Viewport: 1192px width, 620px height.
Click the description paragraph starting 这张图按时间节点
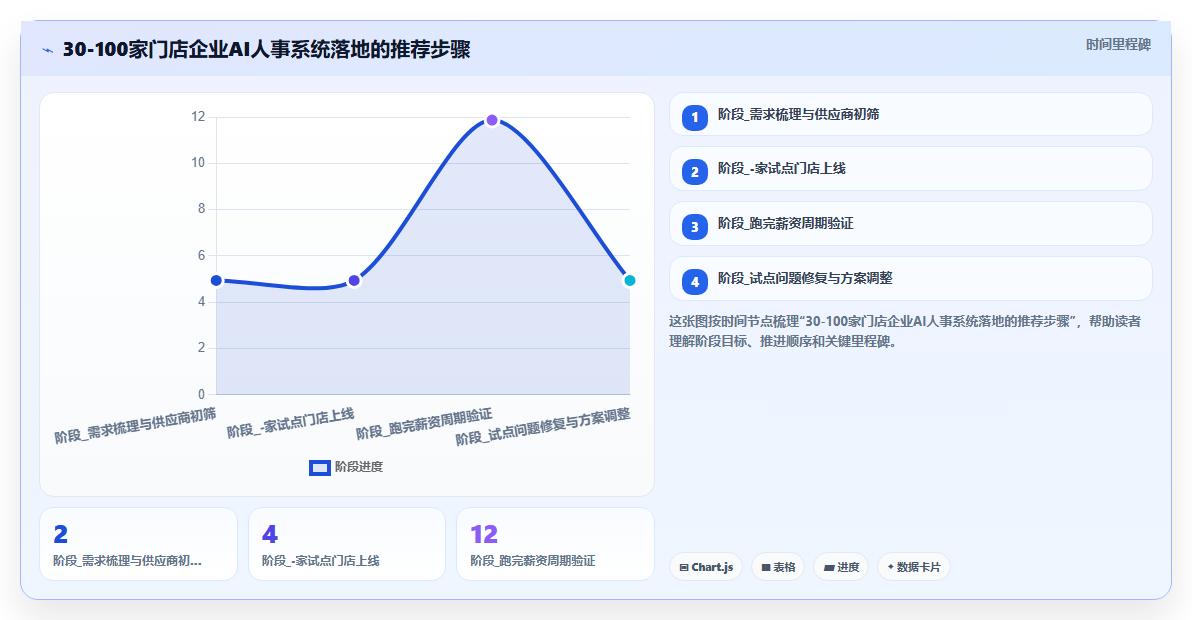905,331
